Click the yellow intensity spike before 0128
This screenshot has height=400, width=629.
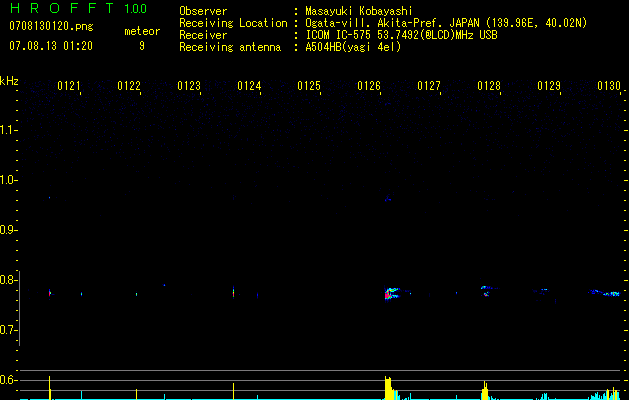click(x=485, y=390)
